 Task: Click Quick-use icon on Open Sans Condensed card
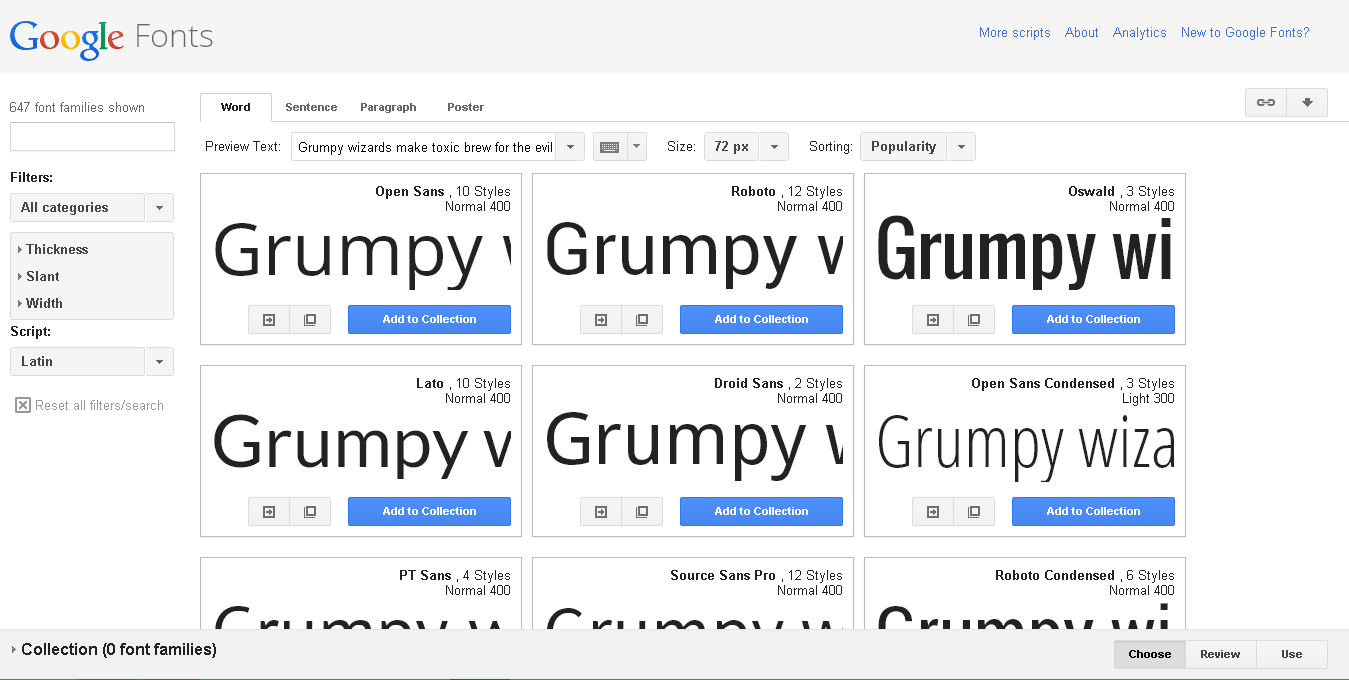(933, 511)
